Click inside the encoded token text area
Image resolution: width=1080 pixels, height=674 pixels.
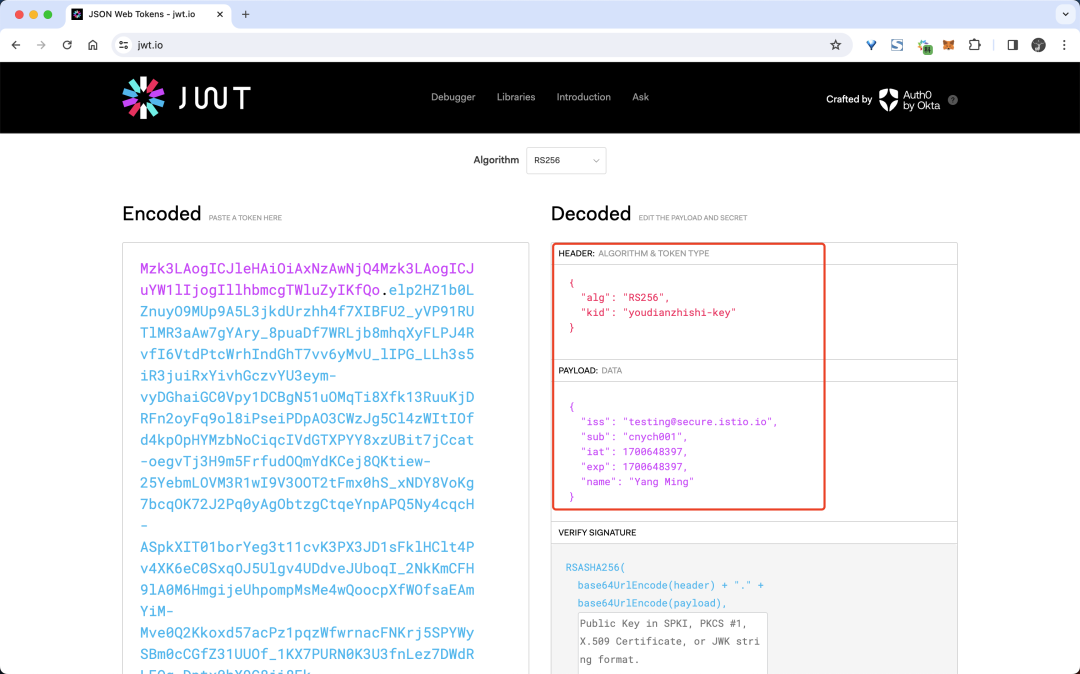(325, 450)
